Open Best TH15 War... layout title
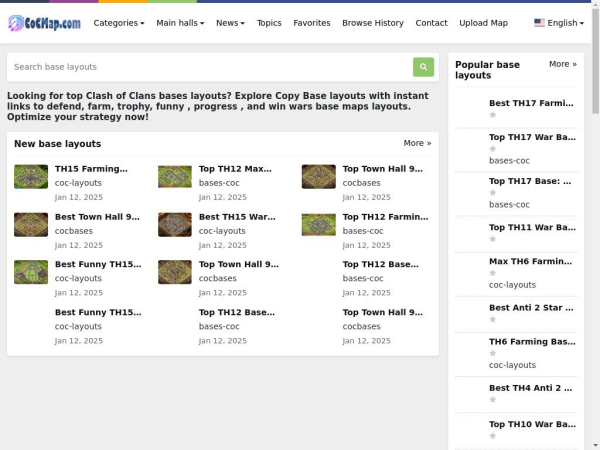 pyautogui.click(x=237, y=217)
